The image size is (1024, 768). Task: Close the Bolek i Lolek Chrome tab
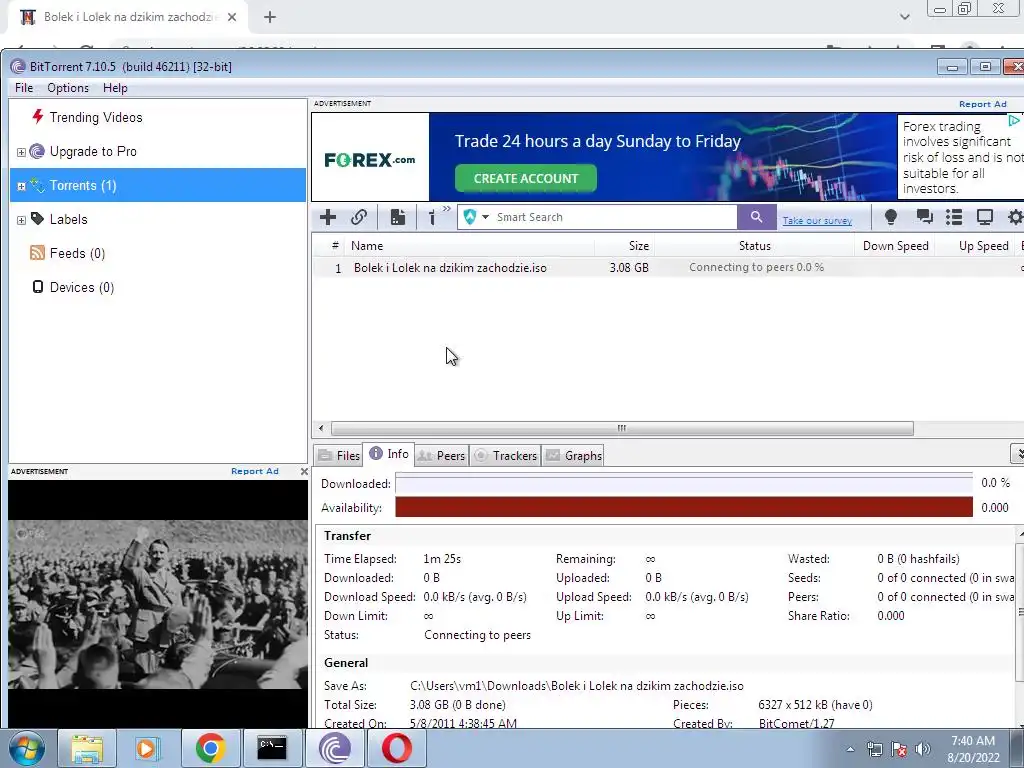(232, 17)
